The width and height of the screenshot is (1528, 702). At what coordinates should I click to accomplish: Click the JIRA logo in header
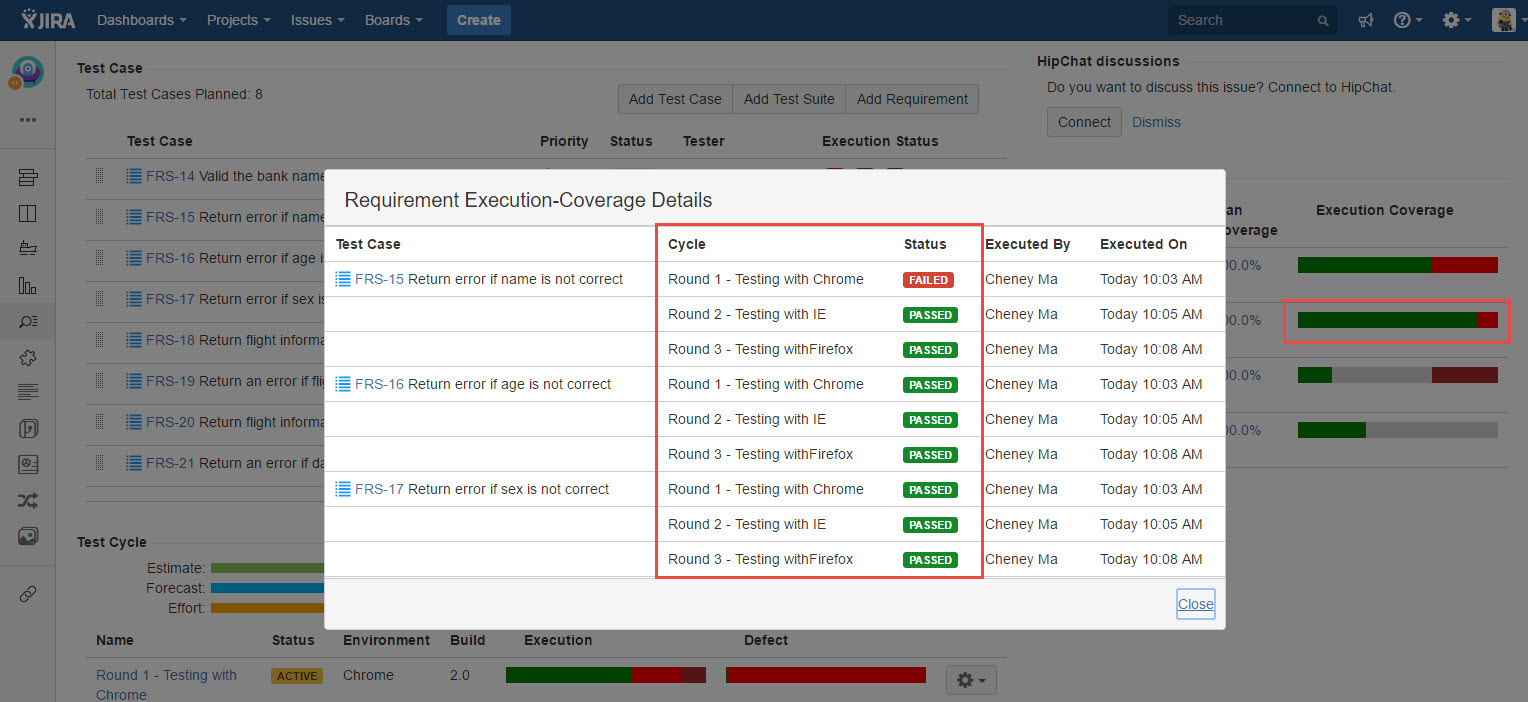(48, 20)
